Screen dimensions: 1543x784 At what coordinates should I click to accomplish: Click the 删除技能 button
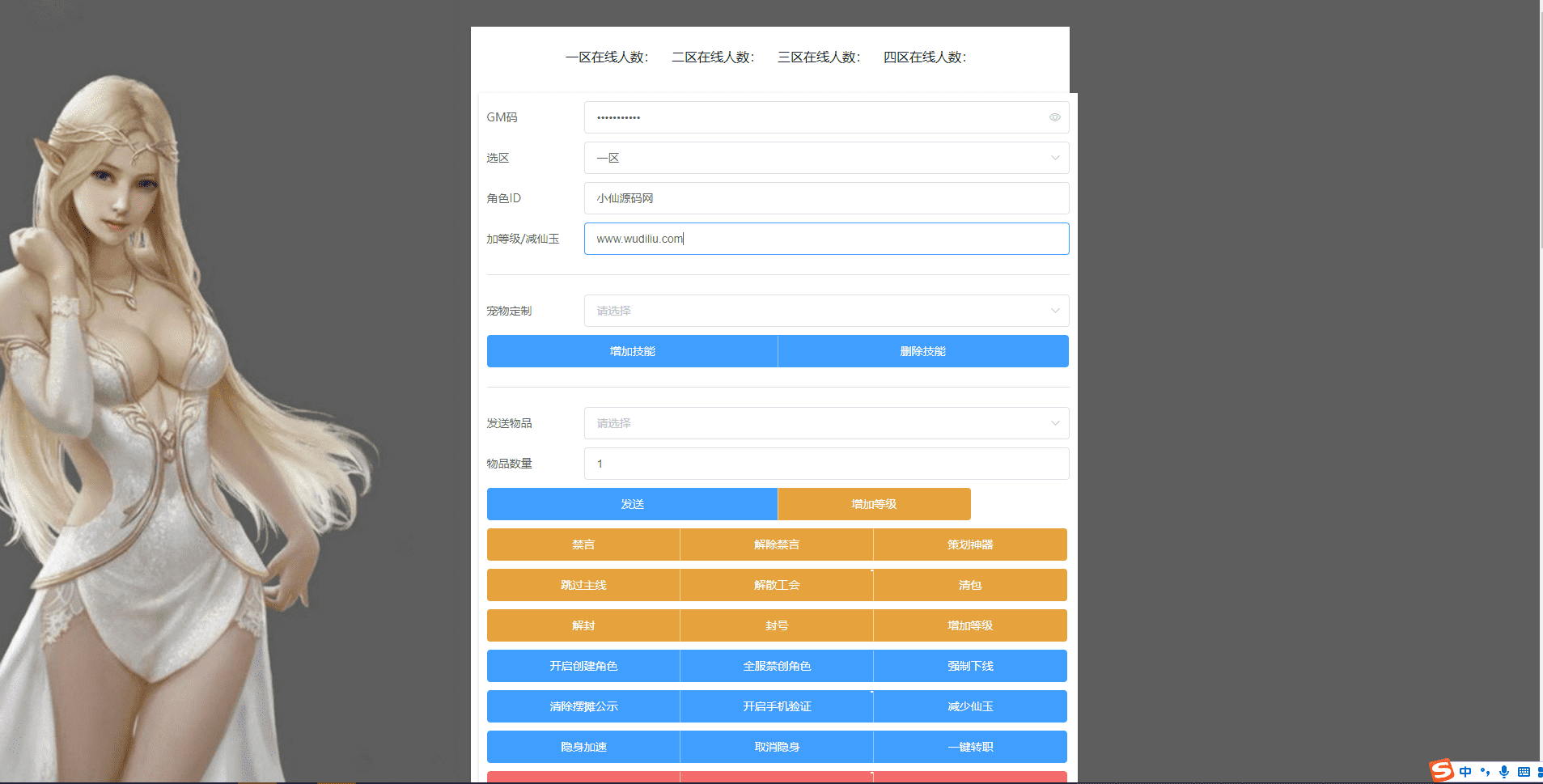point(923,351)
